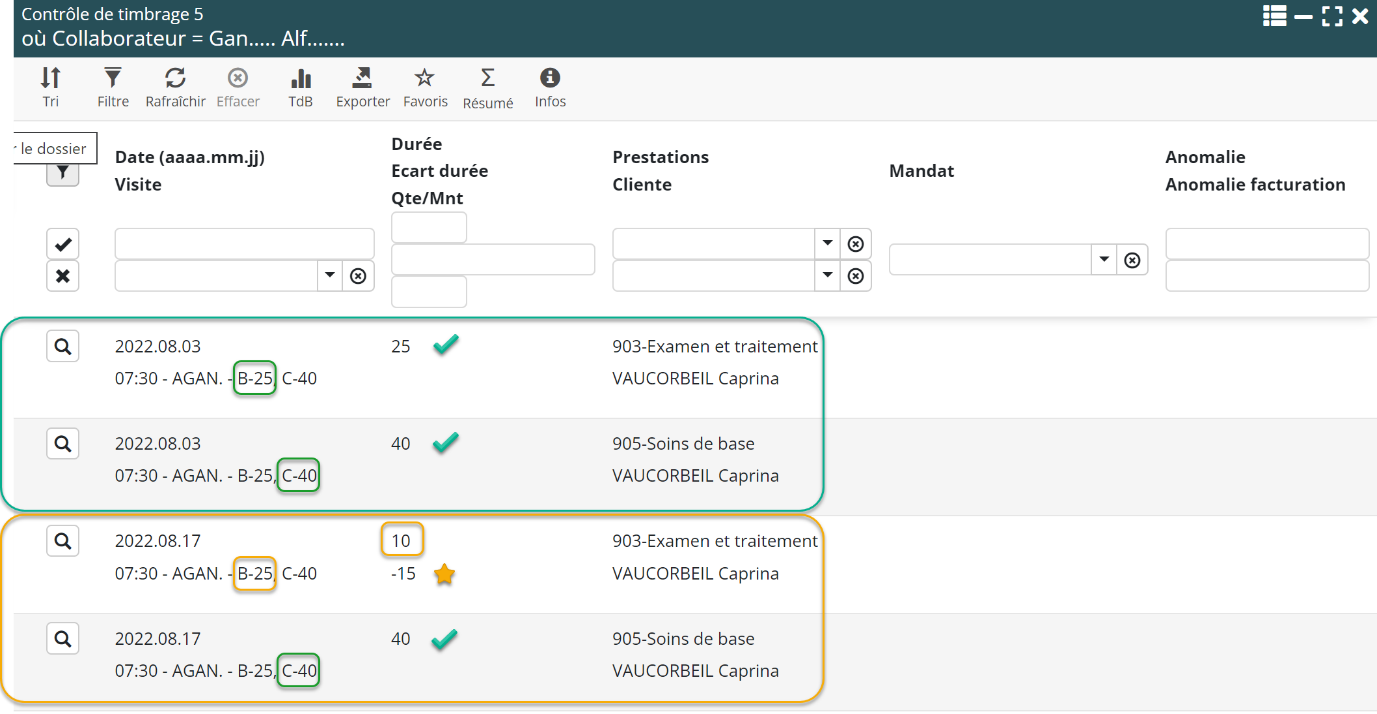1377x714 pixels.
Task: Open the TdB chart dashboard
Action: click(x=300, y=87)
